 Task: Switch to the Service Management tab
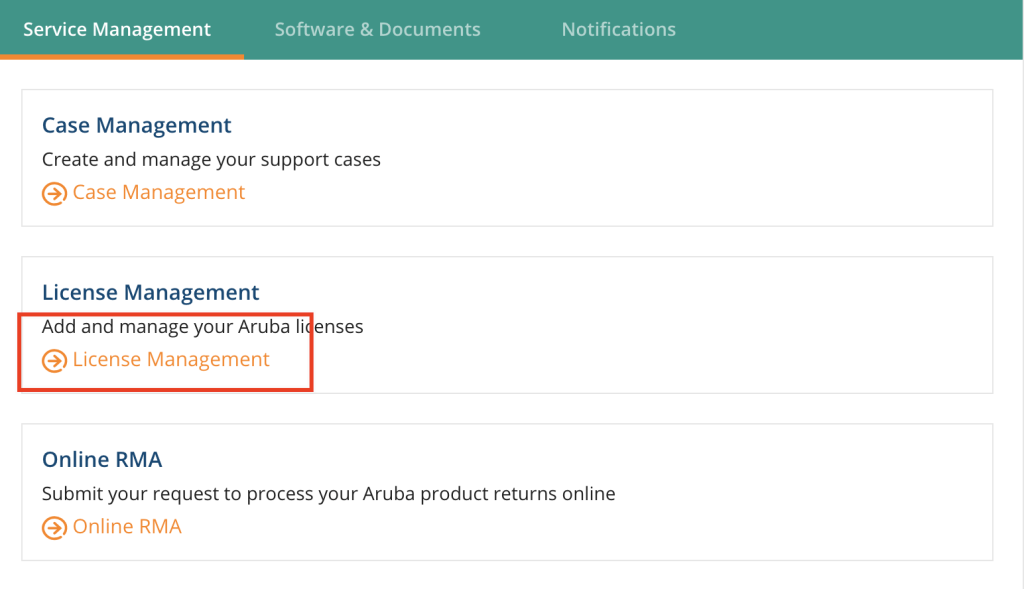pyautogui.click(x=117, y=29)
